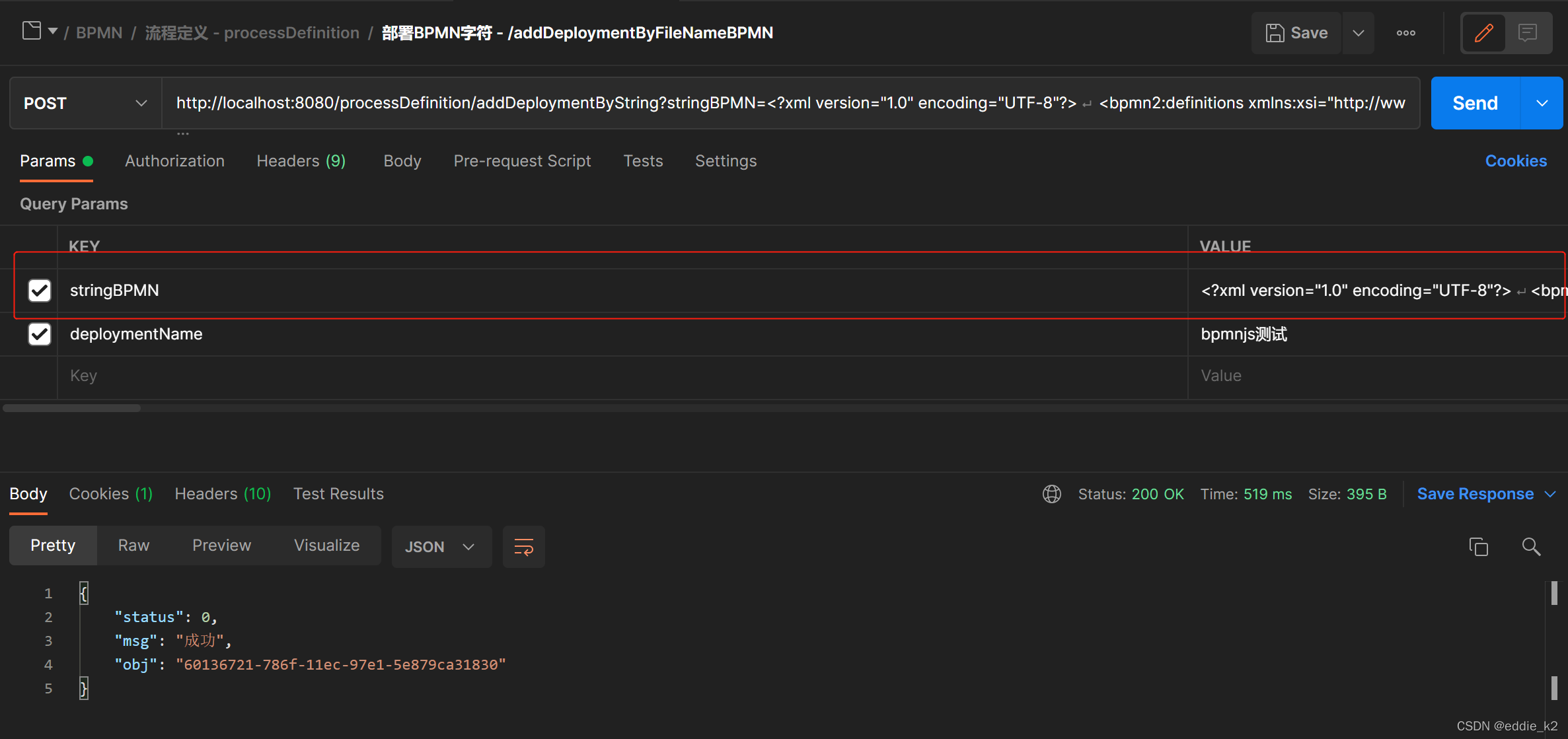Click the collection folder icon in breadcrumb
Screen dimensions: 1568x739
click(x=32, y=31)
